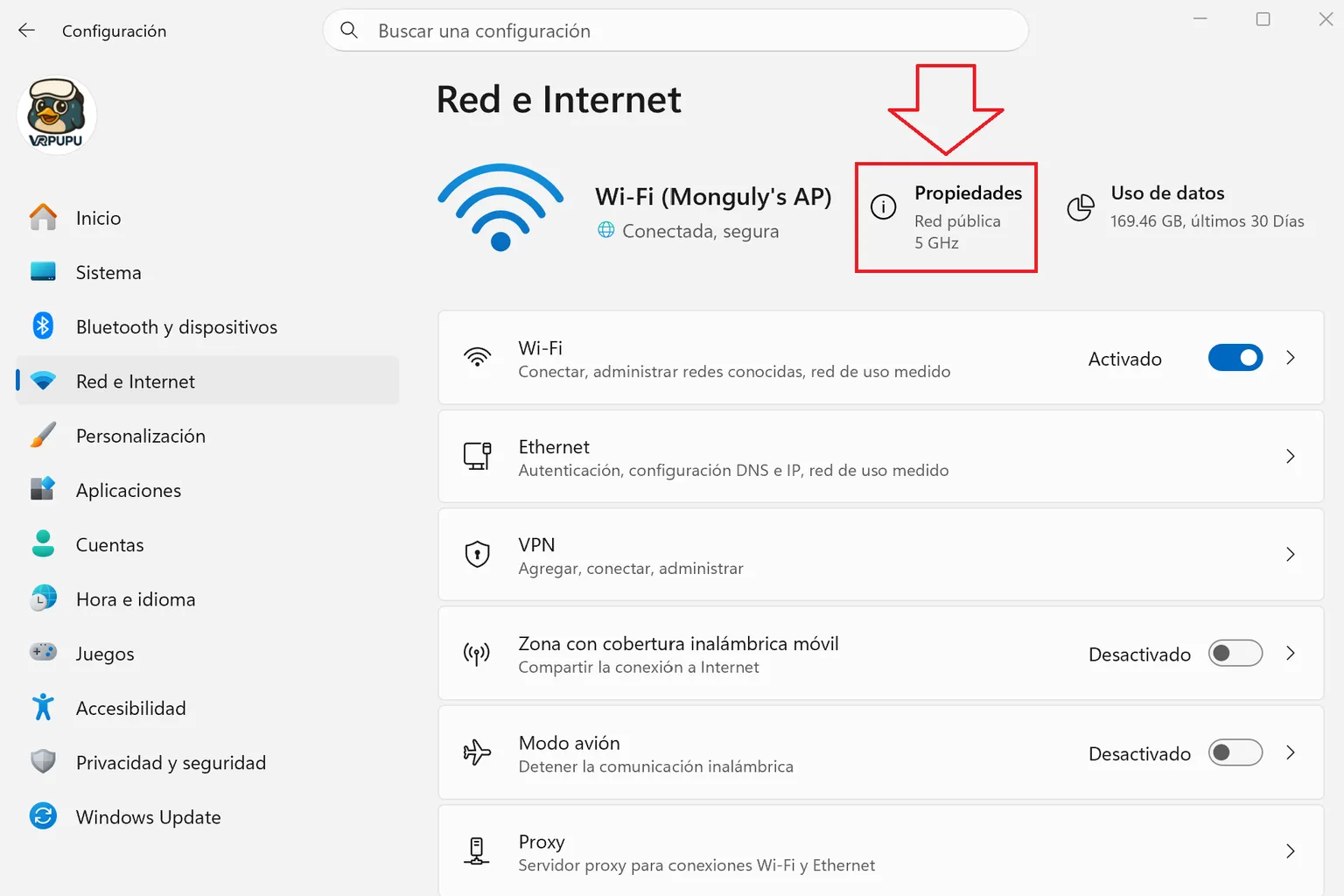Select Red e Internet in sidebar
The height and width of the screenshot is (896, 1344).
click(207, 381)
